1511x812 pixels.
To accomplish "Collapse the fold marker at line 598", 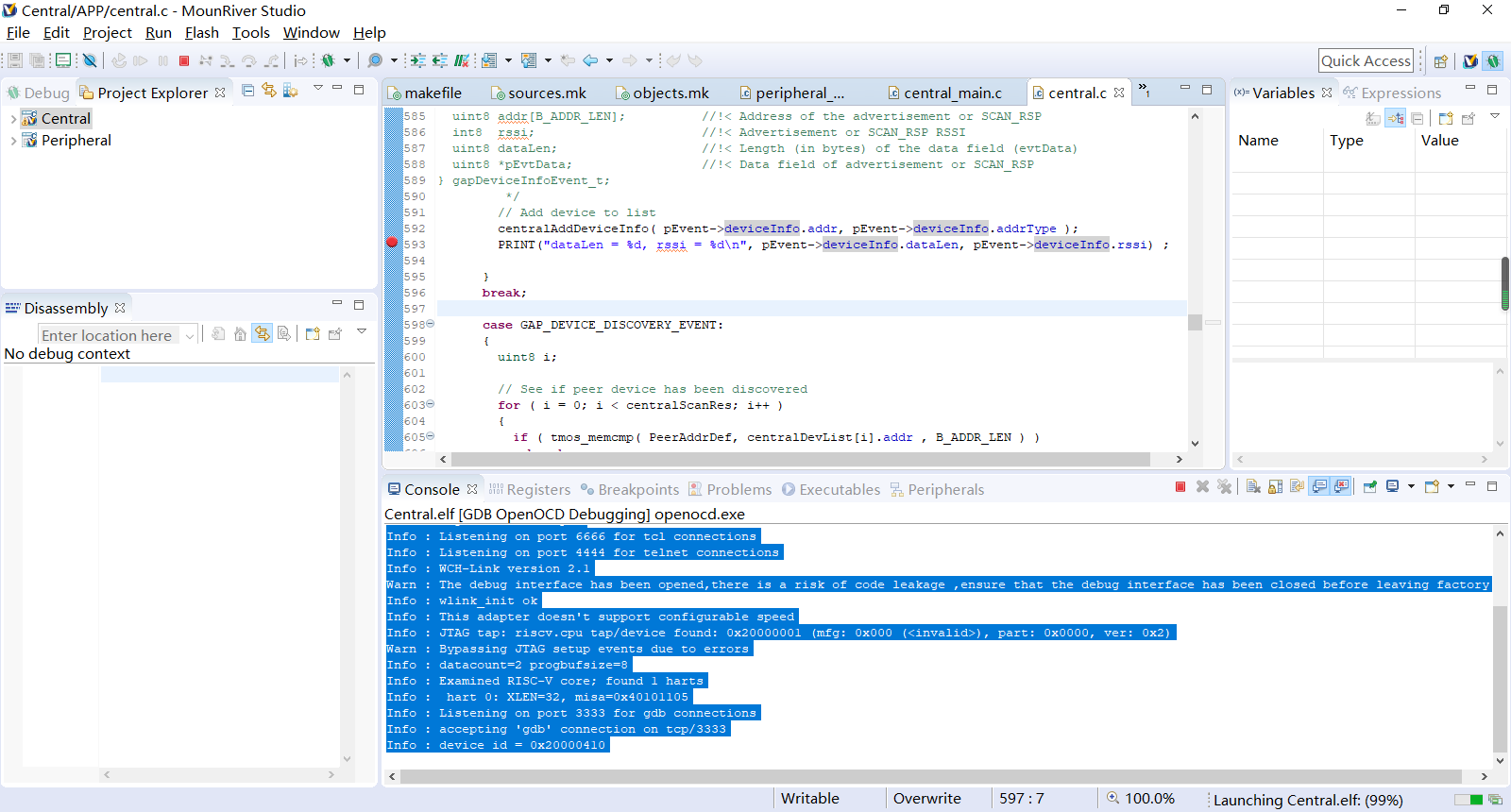I will (431, 324).
